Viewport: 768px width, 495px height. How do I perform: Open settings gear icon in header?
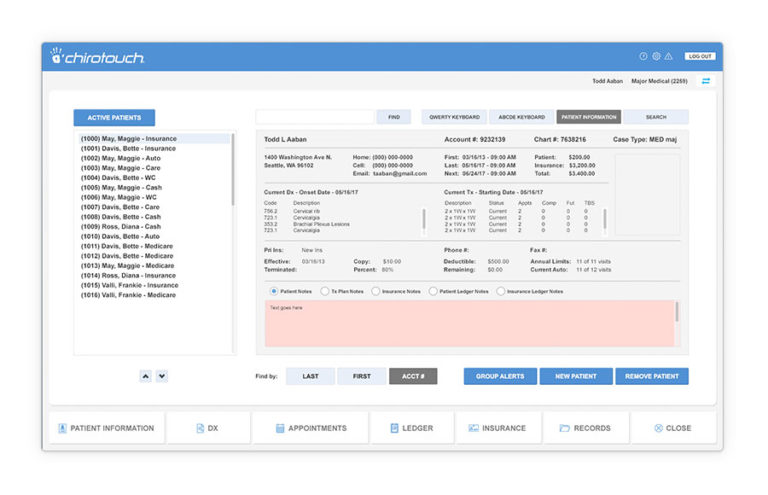point(656,57)
